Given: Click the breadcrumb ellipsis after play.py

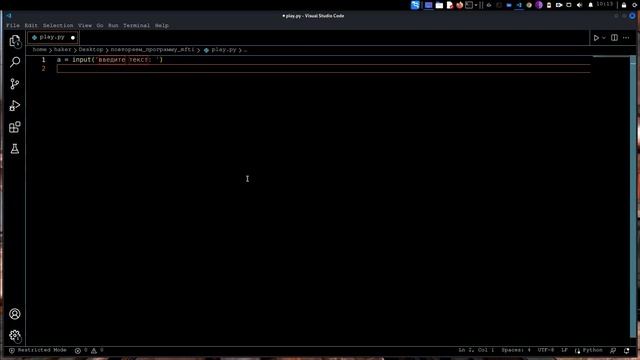Looking at the screenshot, I should tap(245, 50).
